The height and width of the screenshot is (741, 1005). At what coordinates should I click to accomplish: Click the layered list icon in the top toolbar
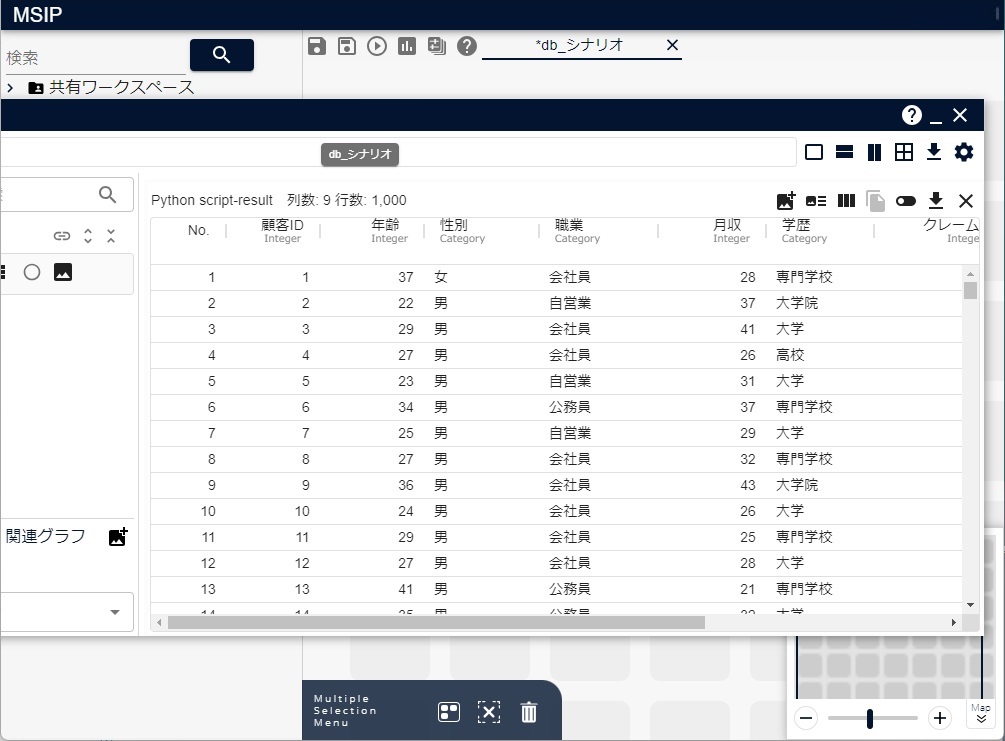(x=436, y=46)
